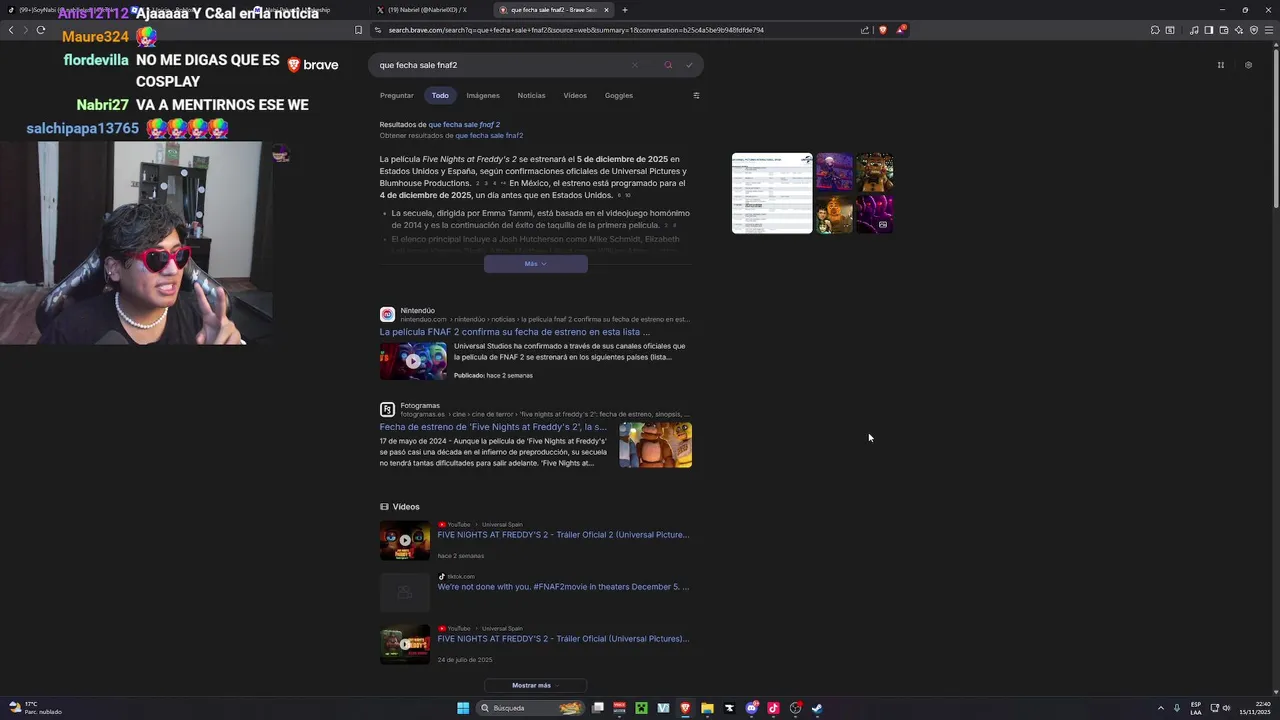Open the Brave Playlist music note icon
This screenshot has width=1280, height=720.
(1194, 30)
